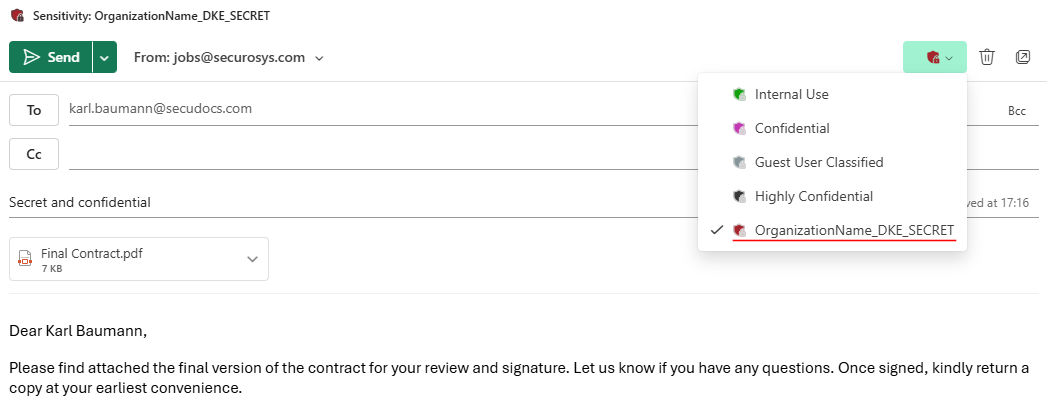Open the Send options dropdown arrow

point(105,57)
